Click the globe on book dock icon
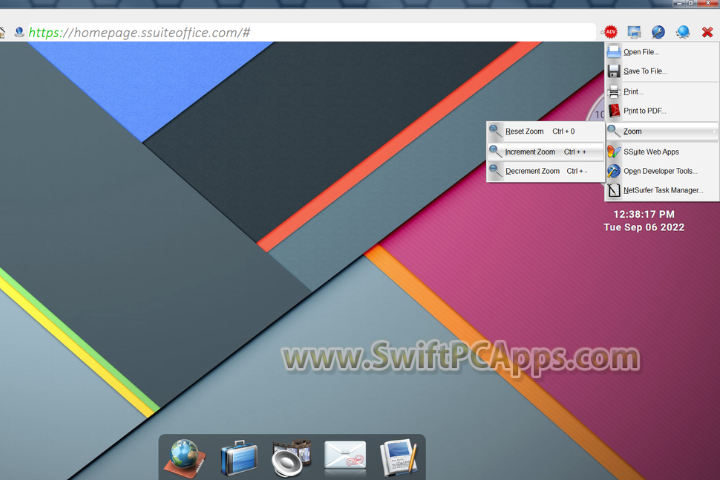Viewport: 720px width, 480px height. pyautogui.click(x=185, y=458)
